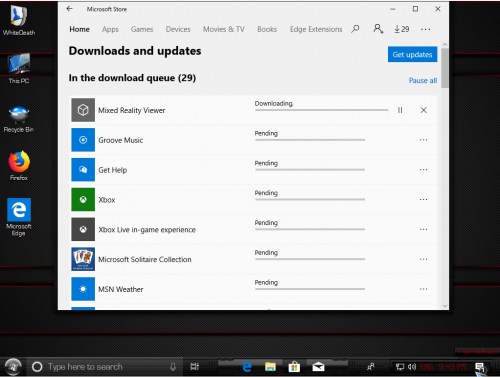Cancel the Mixed Reality Viewer download
500x377 pixels.
[x=424, y=110]
